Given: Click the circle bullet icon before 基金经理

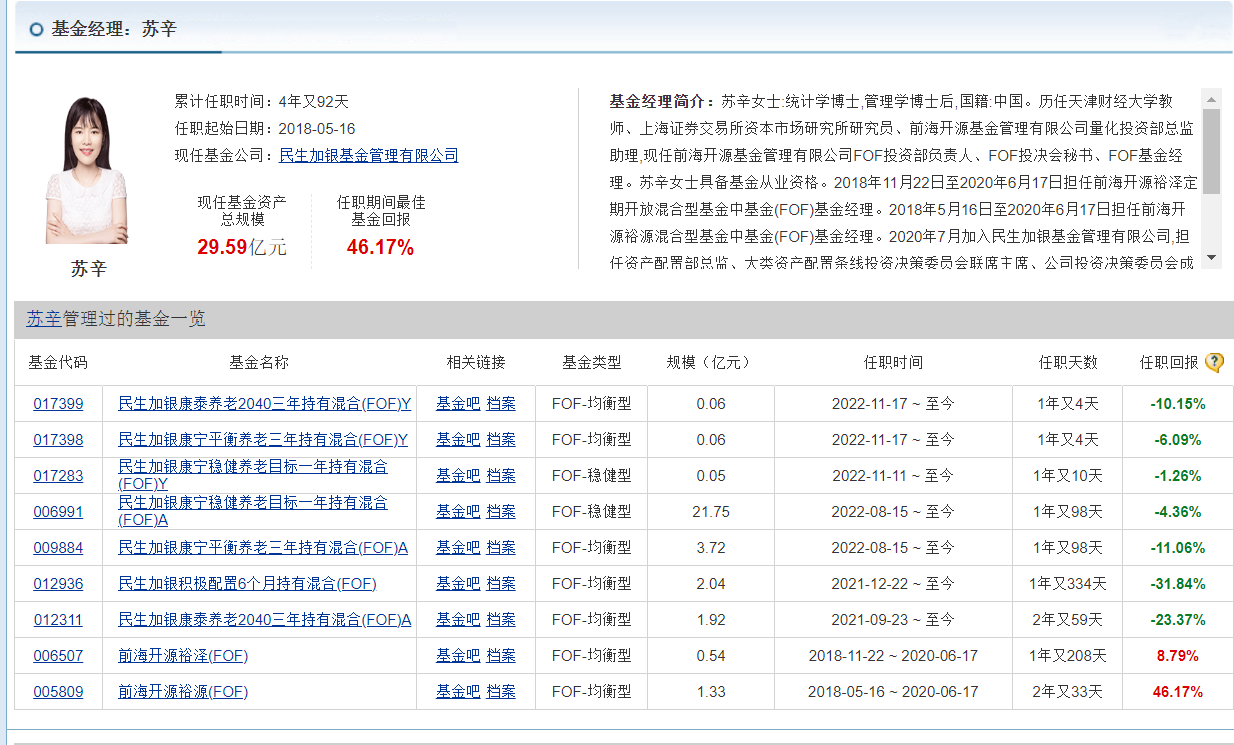Looking at the screenshot, I should [x=37, y=30].
